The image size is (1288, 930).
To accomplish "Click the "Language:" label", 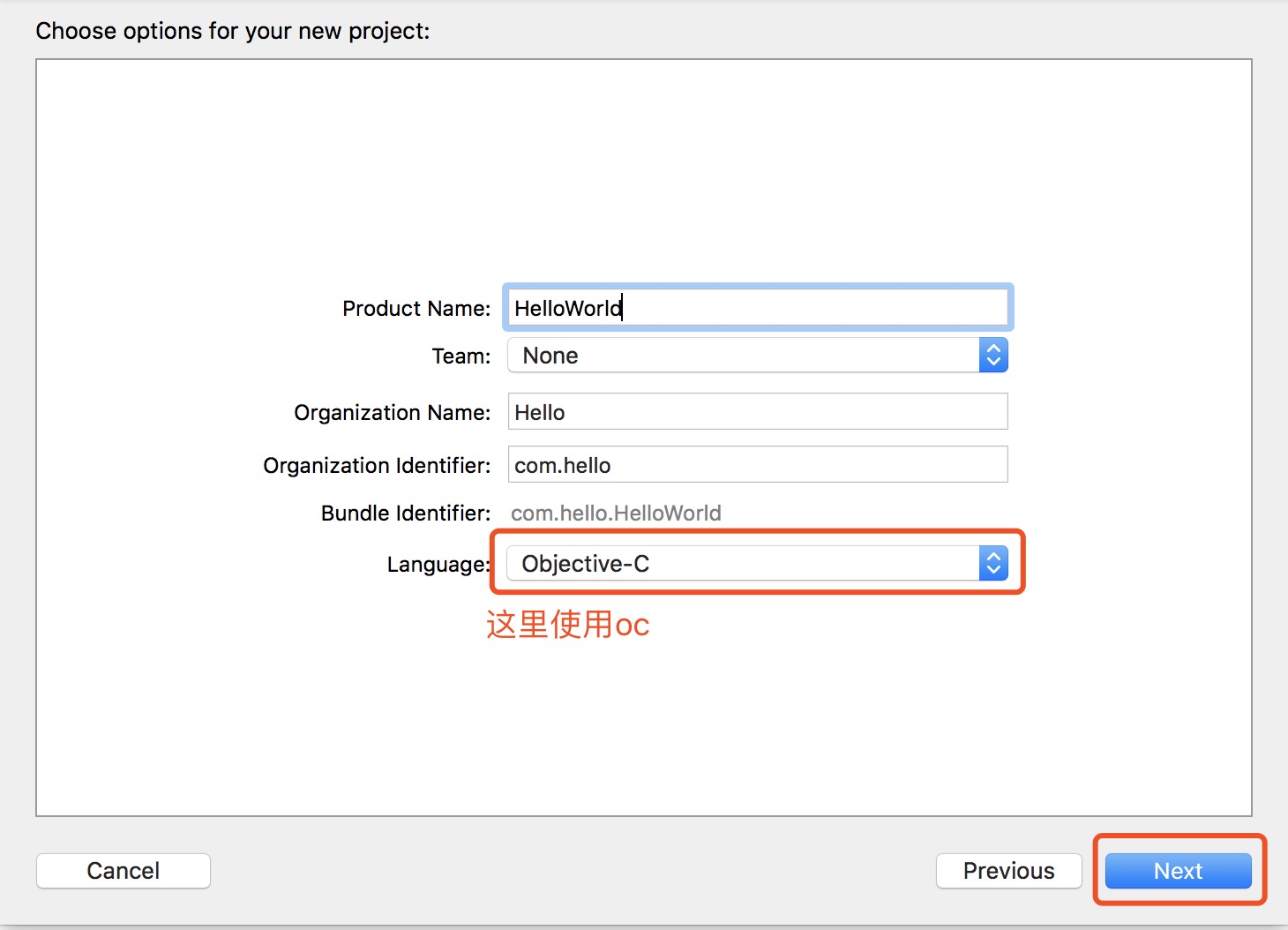I will 438,565.
